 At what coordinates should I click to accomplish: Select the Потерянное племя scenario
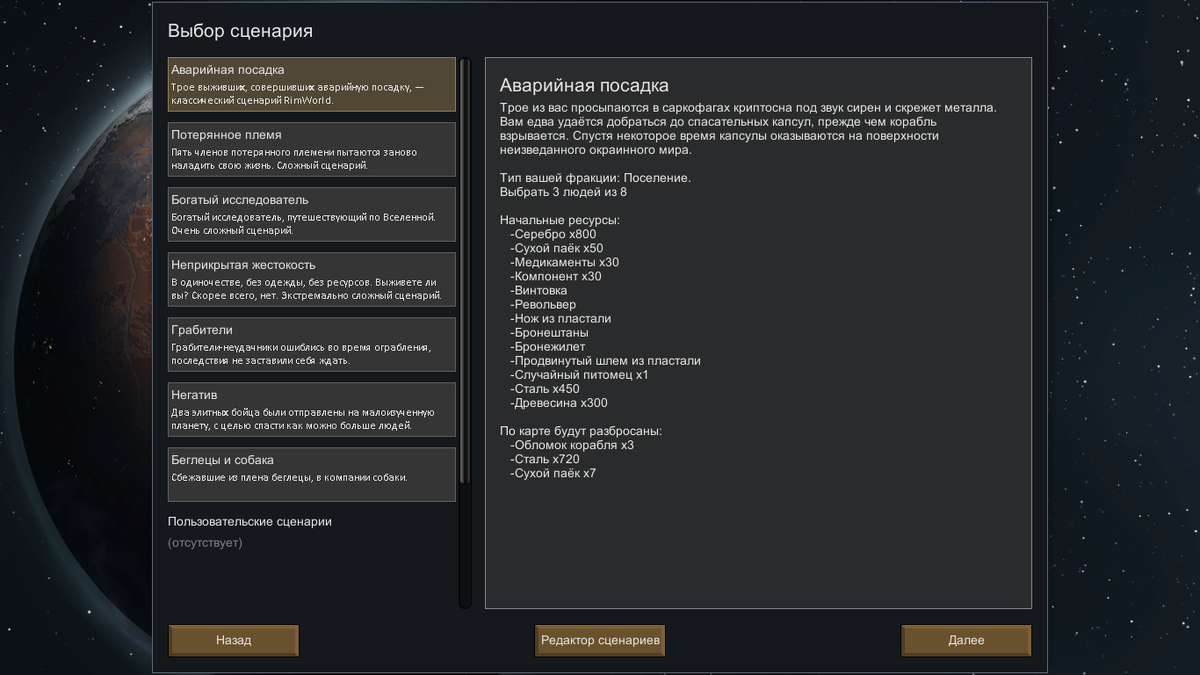[x=312, y=149]
